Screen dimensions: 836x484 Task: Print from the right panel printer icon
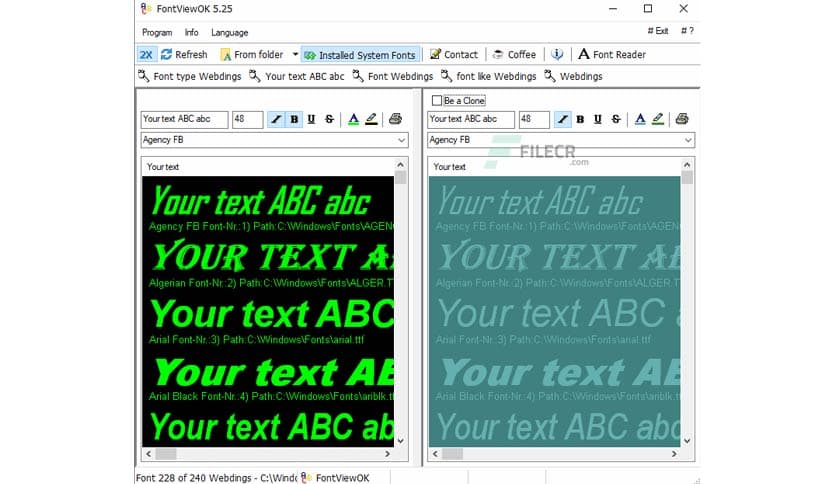[682, 119]
